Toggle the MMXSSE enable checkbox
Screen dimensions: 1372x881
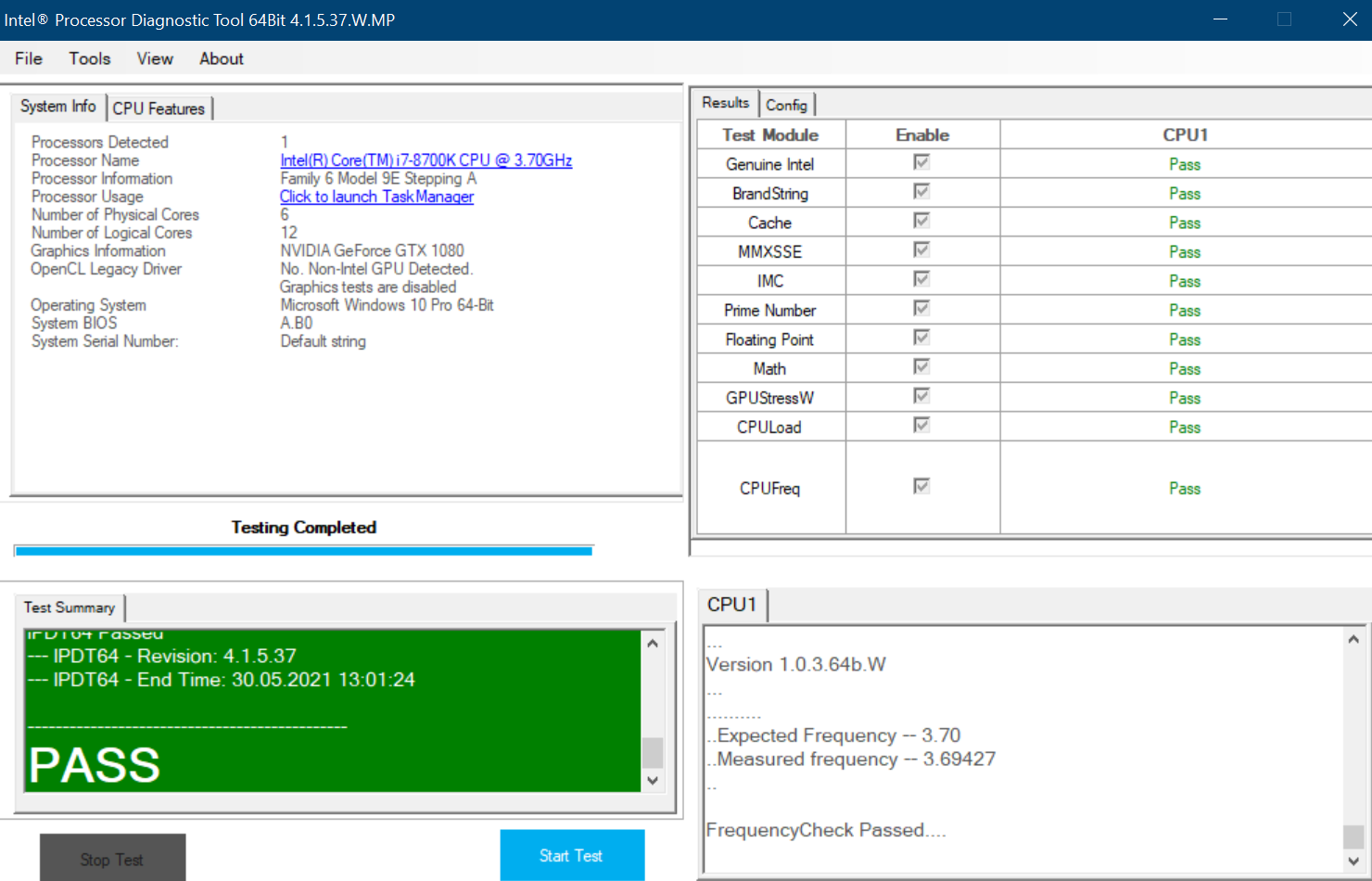click(921, 249)
